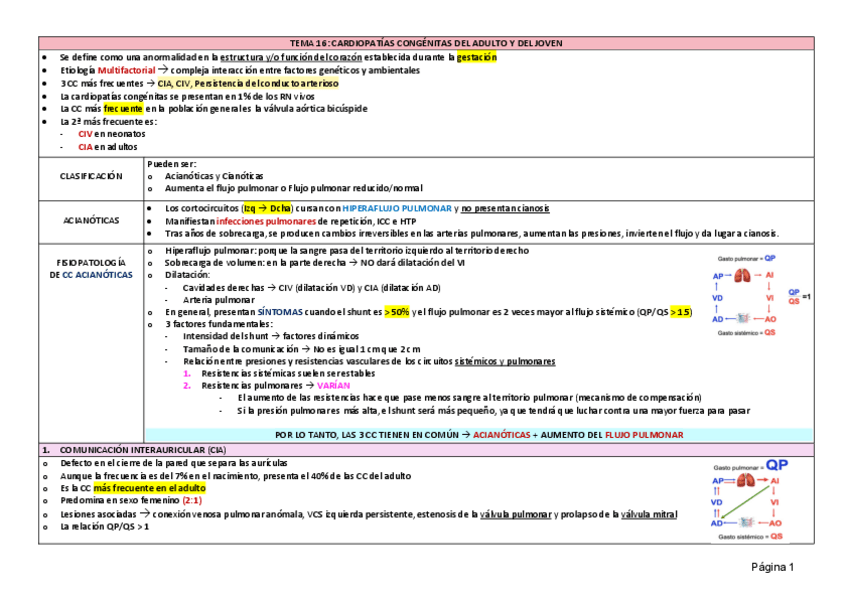Image resolution: width=848 pixels, height=599 pixels.
Task: Click the highlighted >50% value
Action: [x=397, y=312]
